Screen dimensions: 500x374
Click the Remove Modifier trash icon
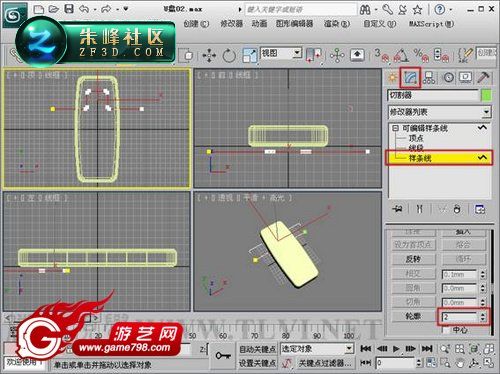(457, 209)
